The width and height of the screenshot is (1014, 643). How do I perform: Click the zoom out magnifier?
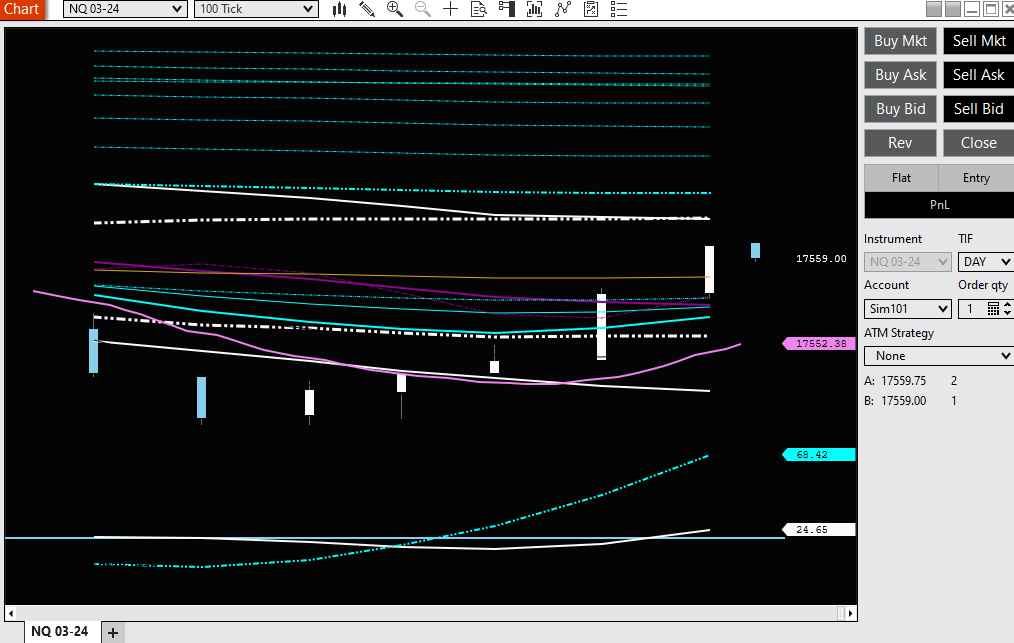coord(422,9)
